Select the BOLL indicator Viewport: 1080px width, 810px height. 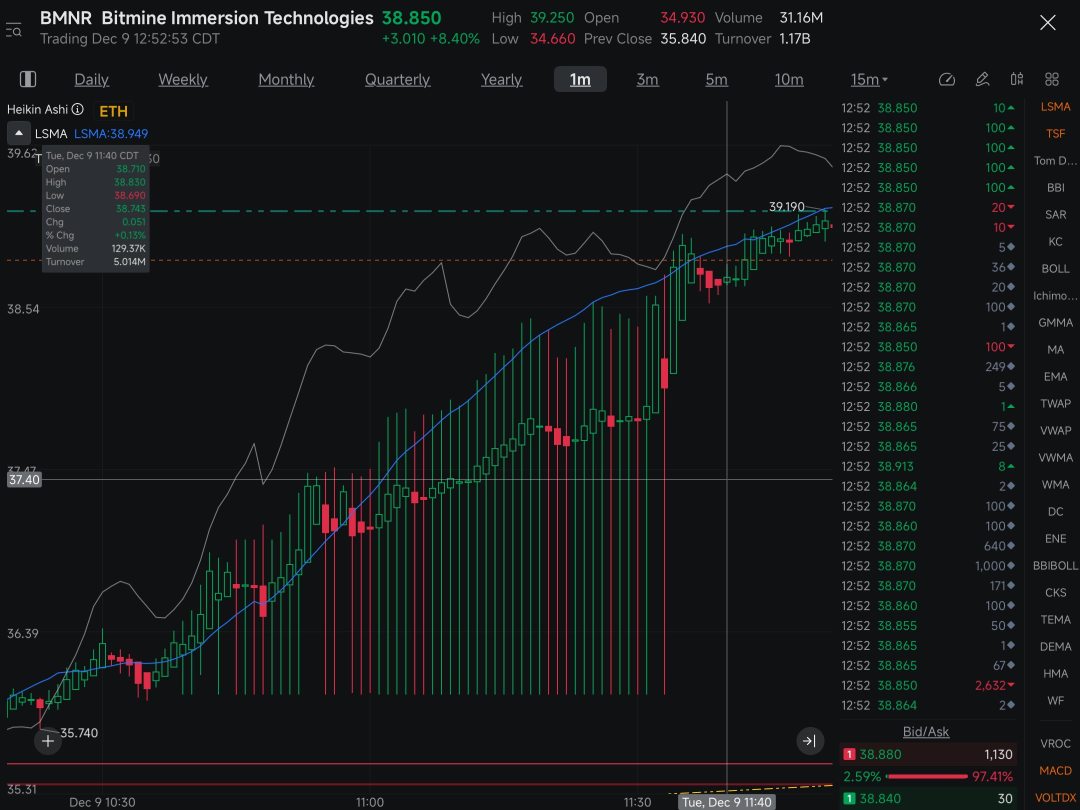point(1055,269)
